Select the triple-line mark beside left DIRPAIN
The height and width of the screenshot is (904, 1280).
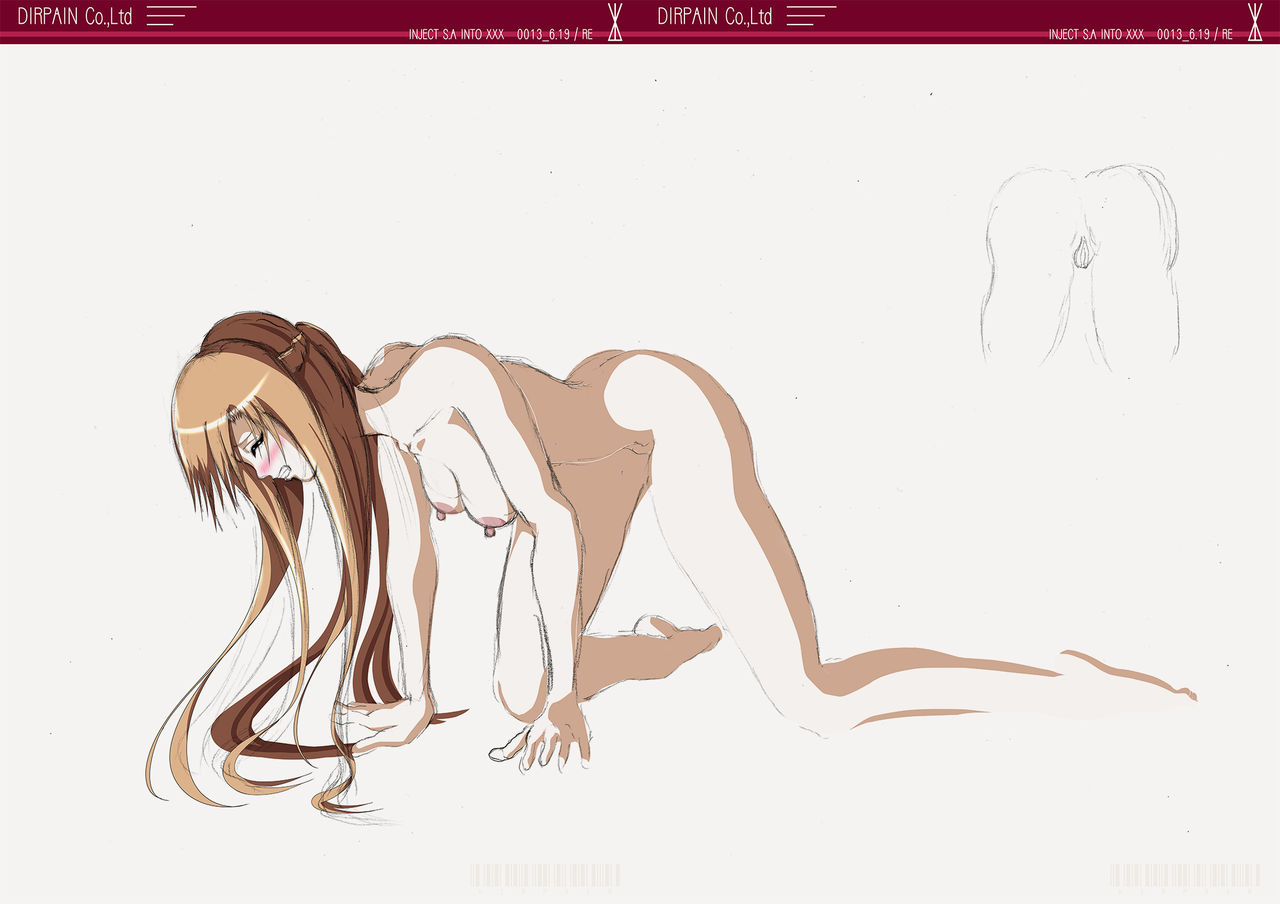(170, 16)
